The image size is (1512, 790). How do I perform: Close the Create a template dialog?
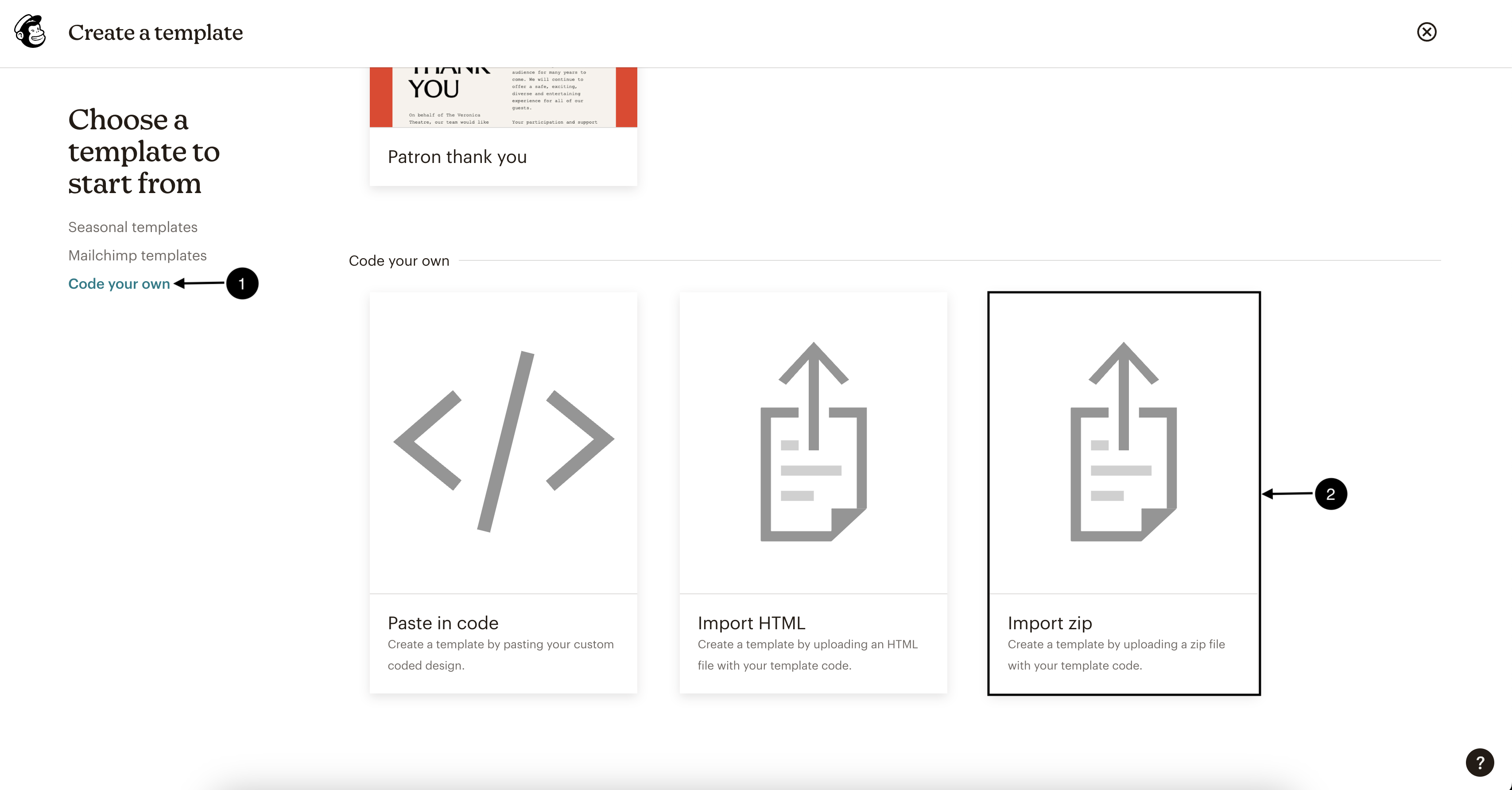pyautogui.click(x=1427, y=32)
